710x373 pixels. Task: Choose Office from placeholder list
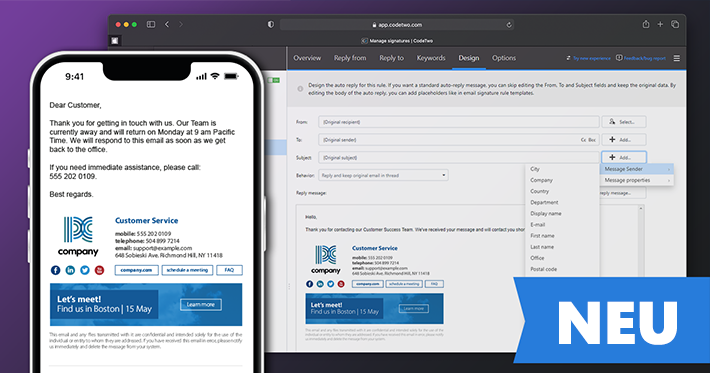click(537, 258)
